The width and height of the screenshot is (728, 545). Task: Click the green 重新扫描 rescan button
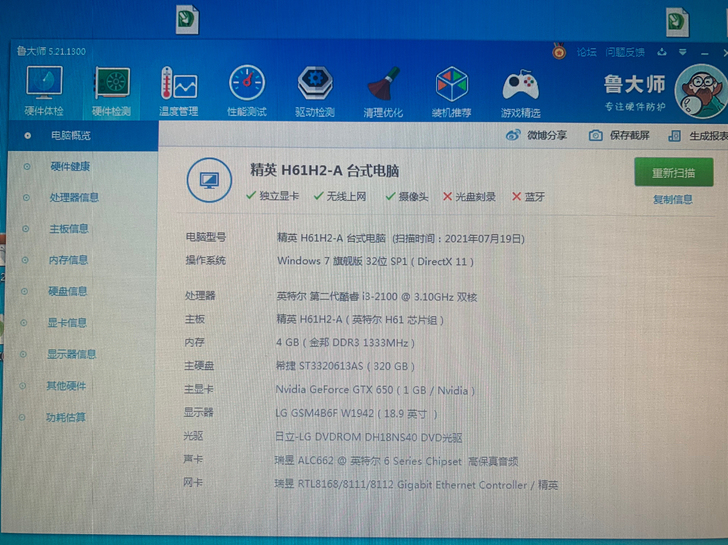click(674, 172)
